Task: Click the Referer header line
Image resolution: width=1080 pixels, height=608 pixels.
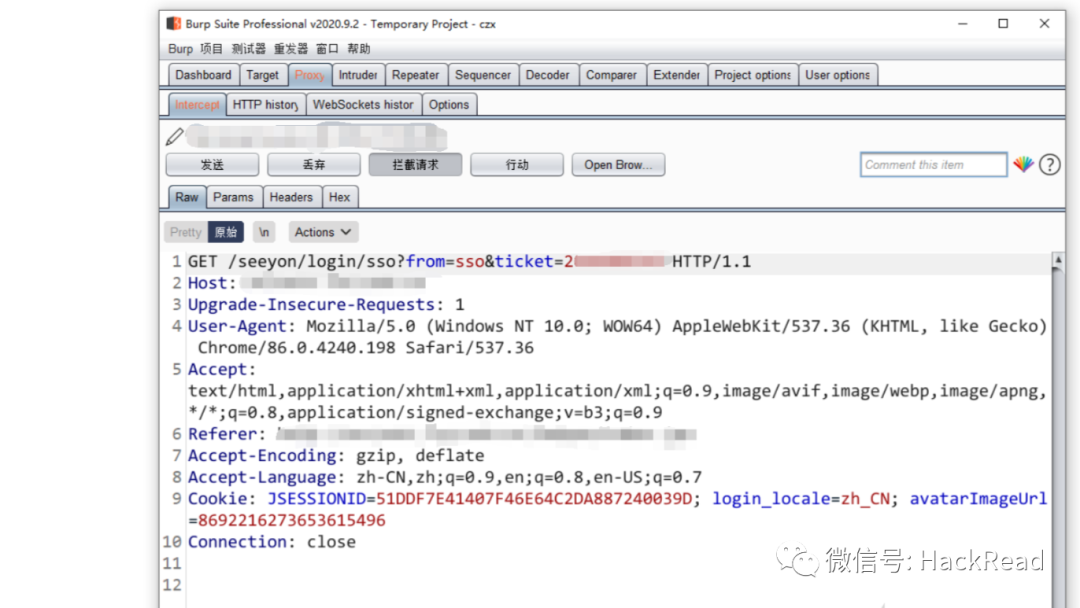Action: [441, 434]
